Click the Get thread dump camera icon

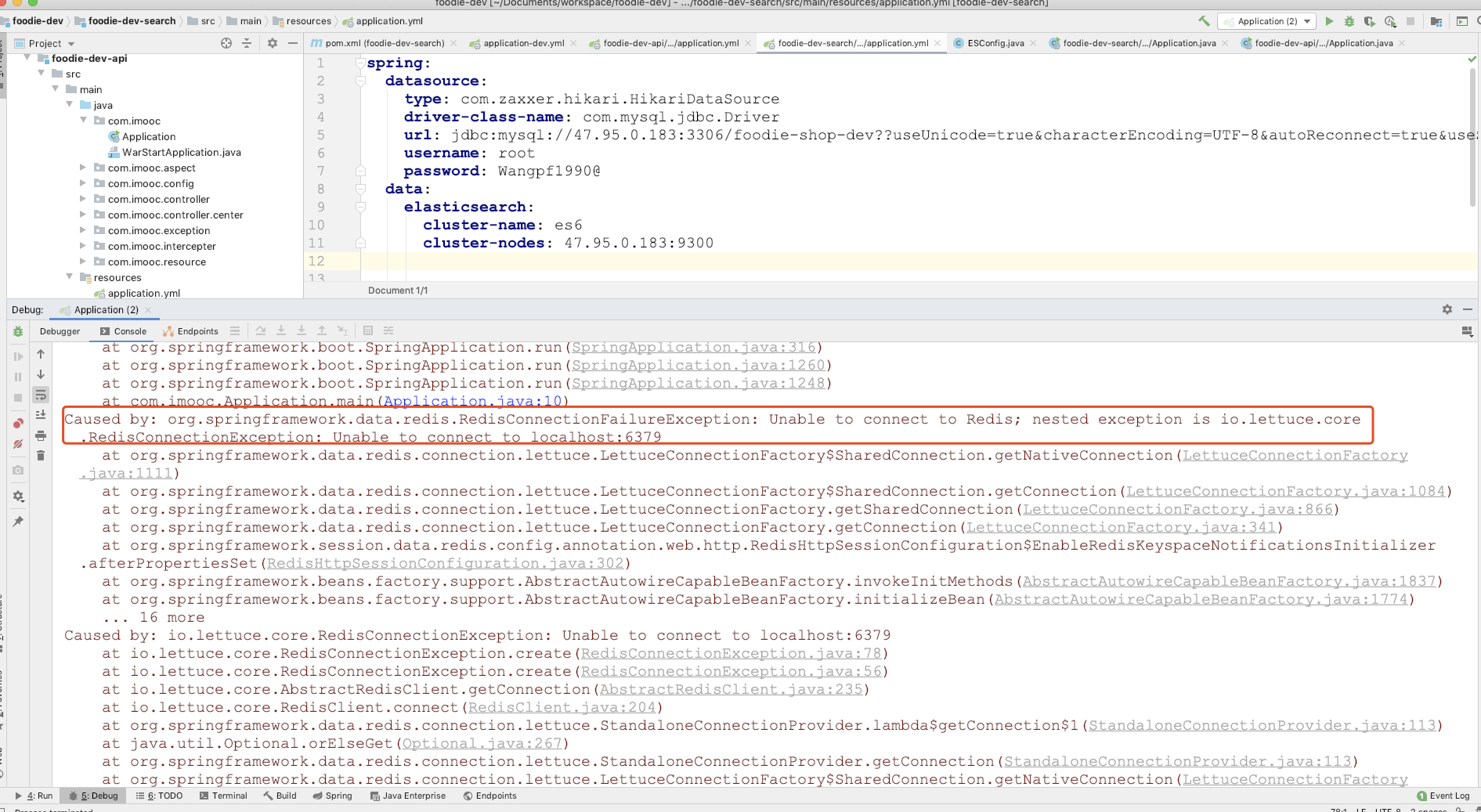pyautogui.click(x=18, y=470)
